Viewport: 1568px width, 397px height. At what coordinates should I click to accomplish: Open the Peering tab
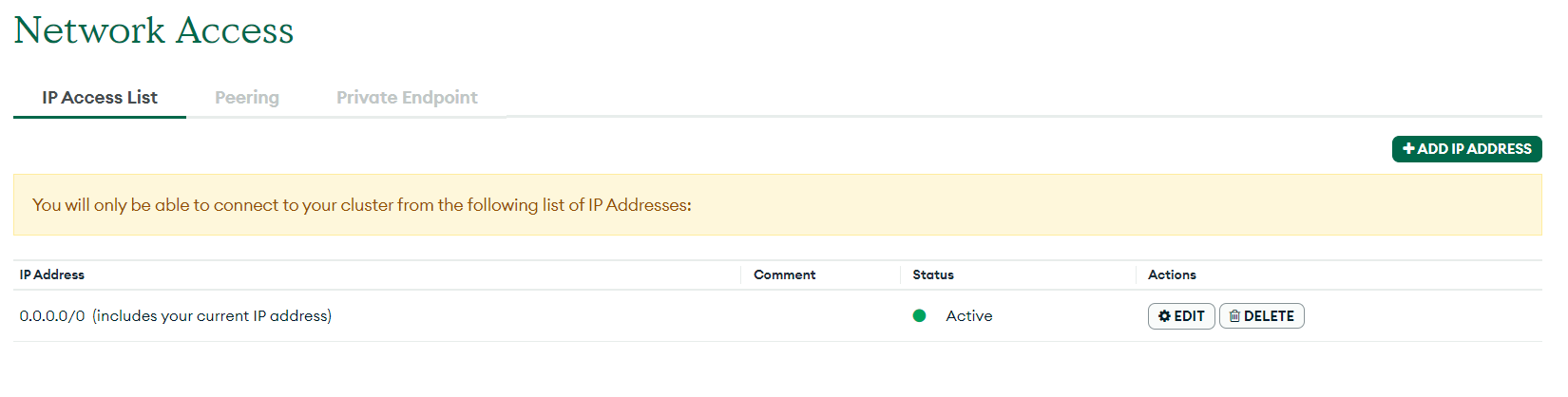[247, 98]
